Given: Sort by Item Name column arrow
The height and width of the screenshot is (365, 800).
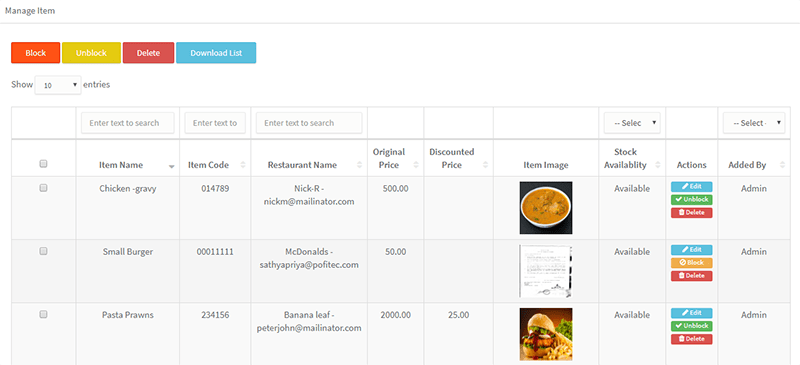Looking at the screenshot, I should click(172, 166).
